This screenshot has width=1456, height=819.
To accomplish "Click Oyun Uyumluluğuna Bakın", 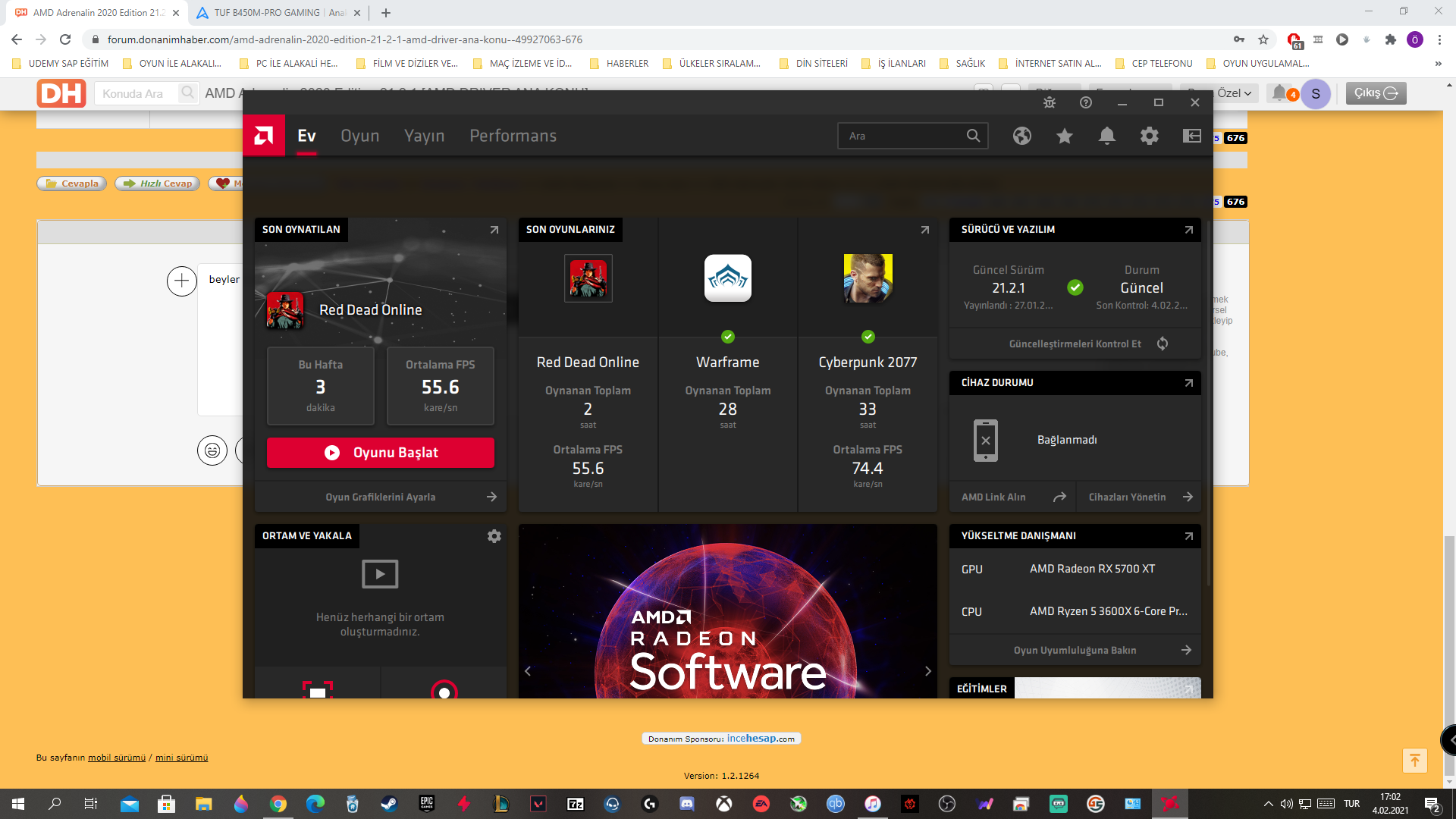I will point(1075,651).
